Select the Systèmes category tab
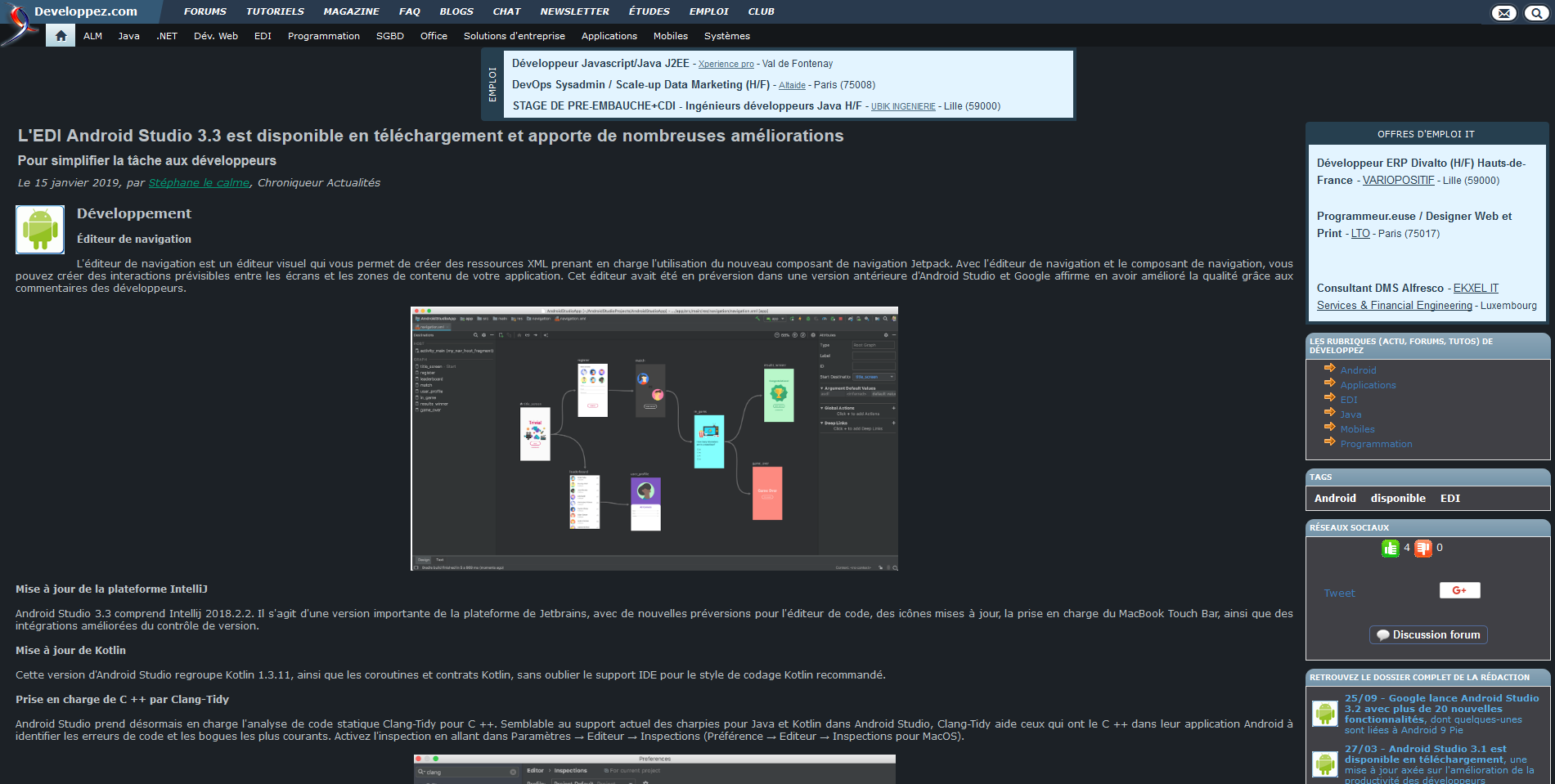Viewport: 1555px width, 784px height. (x=727, y=36)
